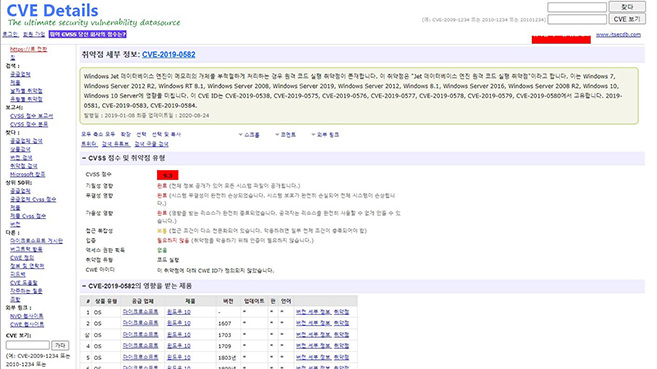Image resolution: width=657 pixels, height=369 pixels.
Task: Click the 공급 업체 column header
Action: click(x=143, y=301)
